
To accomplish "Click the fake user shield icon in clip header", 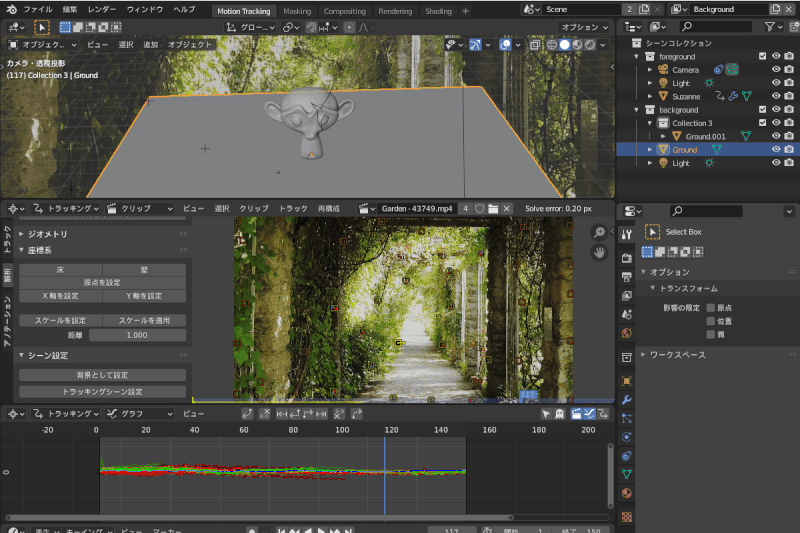I will [x=480, y=209].
